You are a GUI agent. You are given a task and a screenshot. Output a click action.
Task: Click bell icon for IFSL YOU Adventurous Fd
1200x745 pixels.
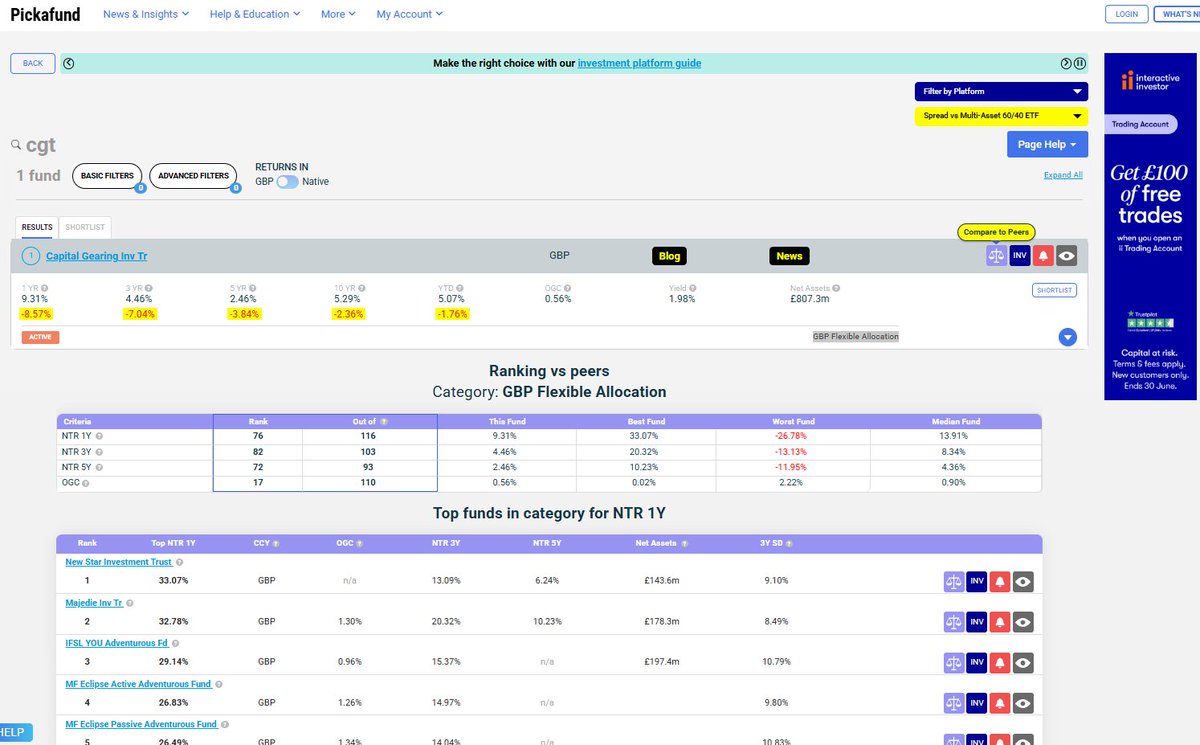(999, 662)
